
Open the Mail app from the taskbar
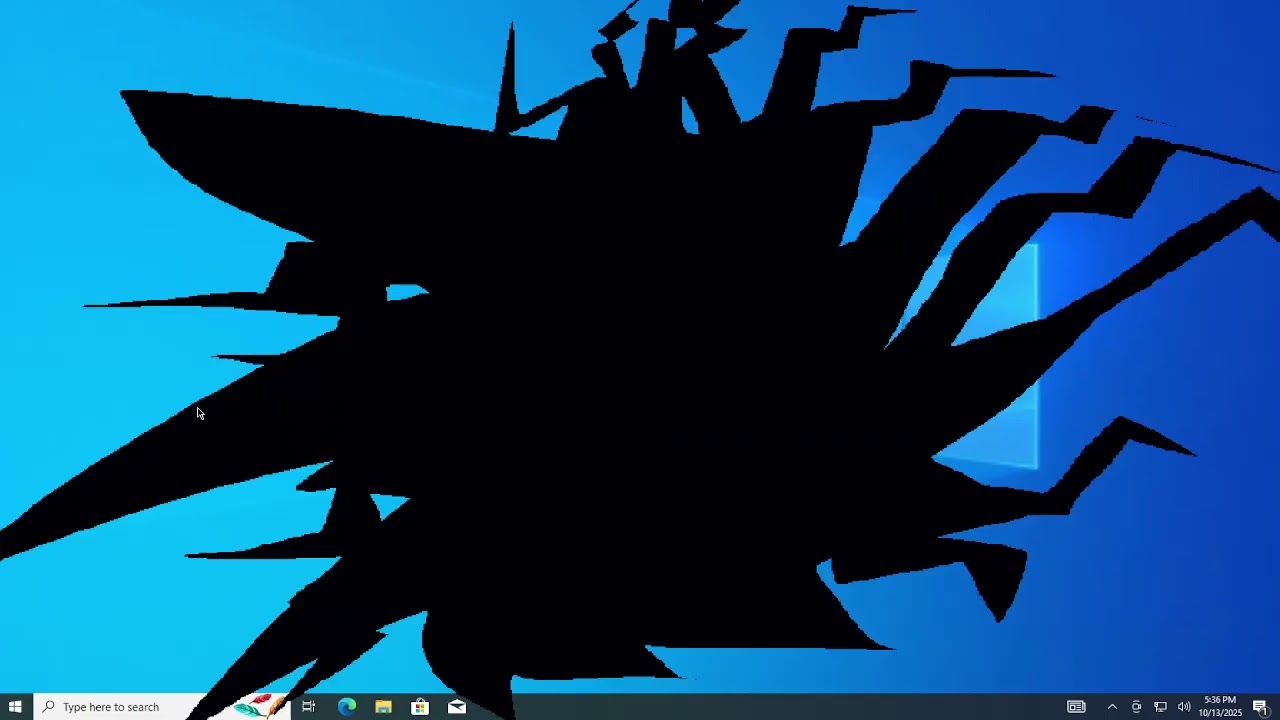[x=457, y=707]
